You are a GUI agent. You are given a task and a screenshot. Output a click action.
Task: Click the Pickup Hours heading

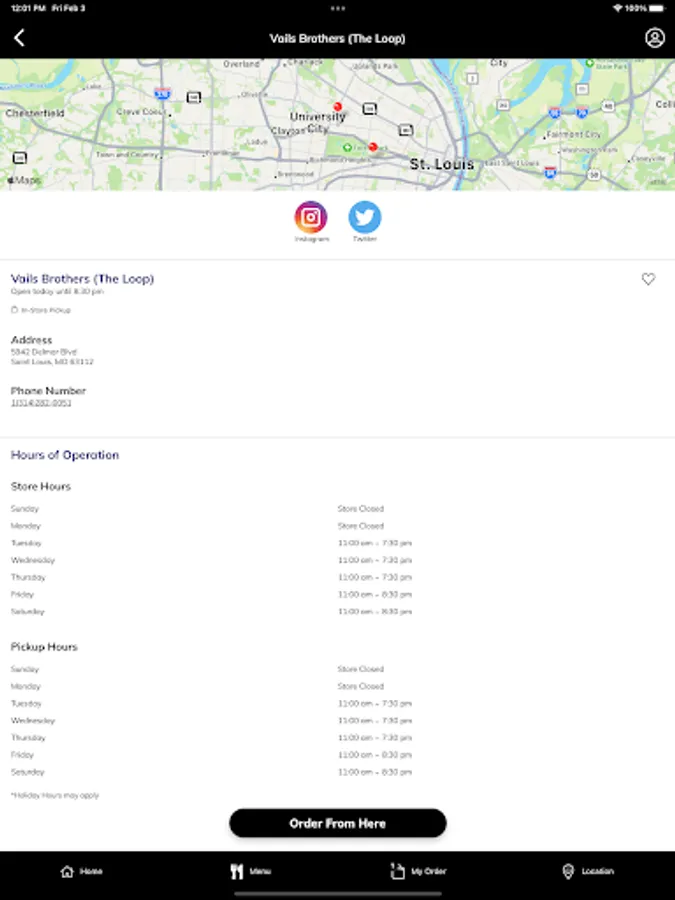(44, 647)
